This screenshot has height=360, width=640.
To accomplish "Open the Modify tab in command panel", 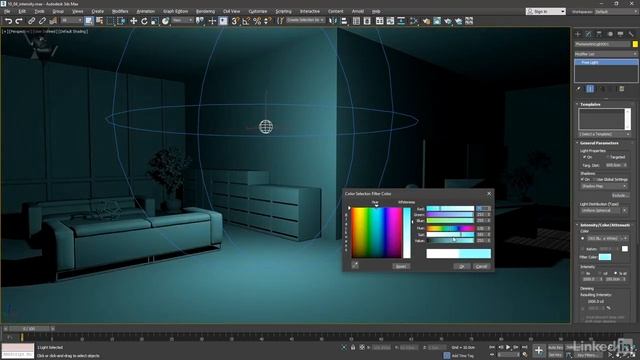I will [x=589, y=34].
